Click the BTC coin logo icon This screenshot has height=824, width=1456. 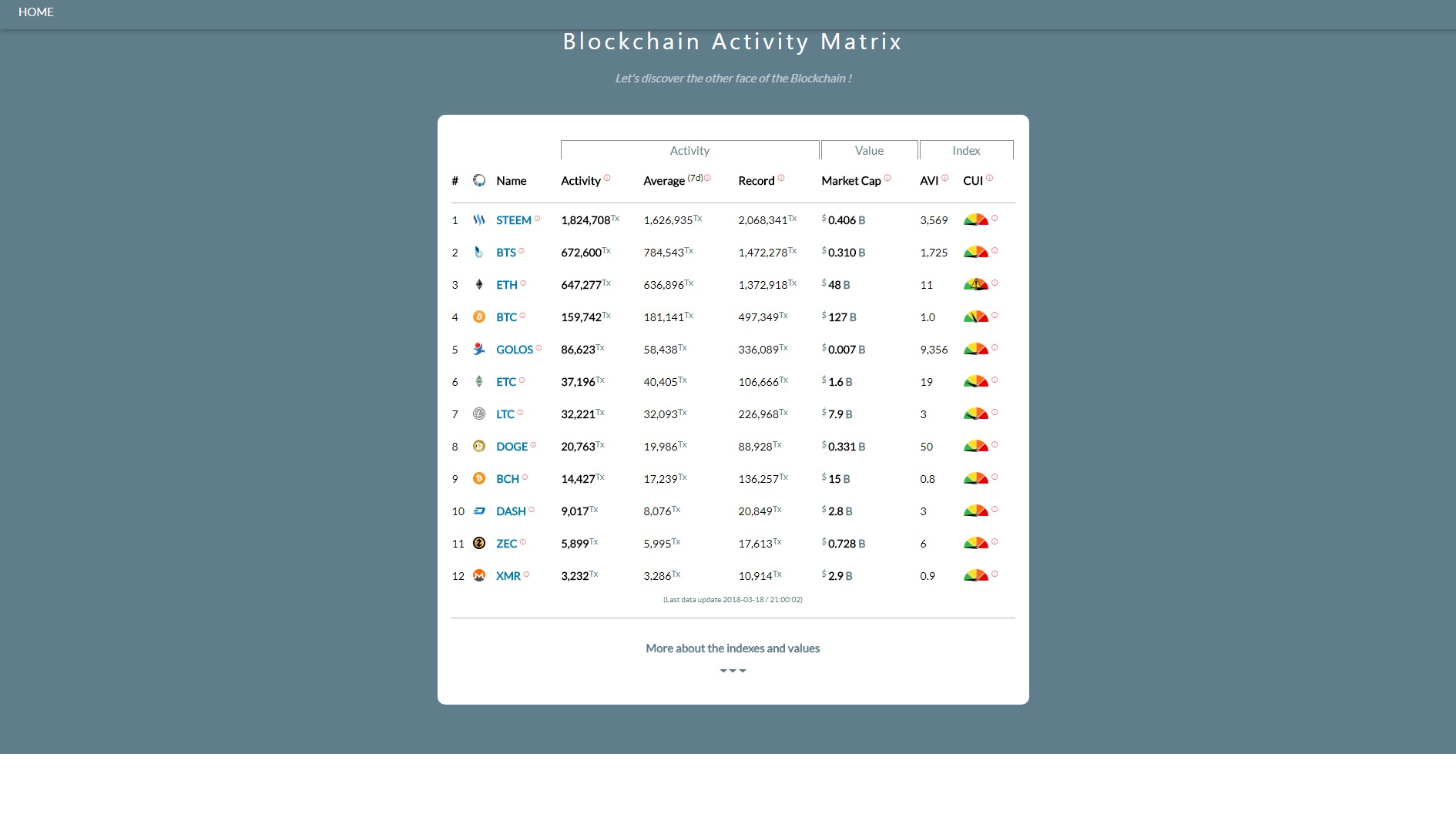click(x=479, y=317)
